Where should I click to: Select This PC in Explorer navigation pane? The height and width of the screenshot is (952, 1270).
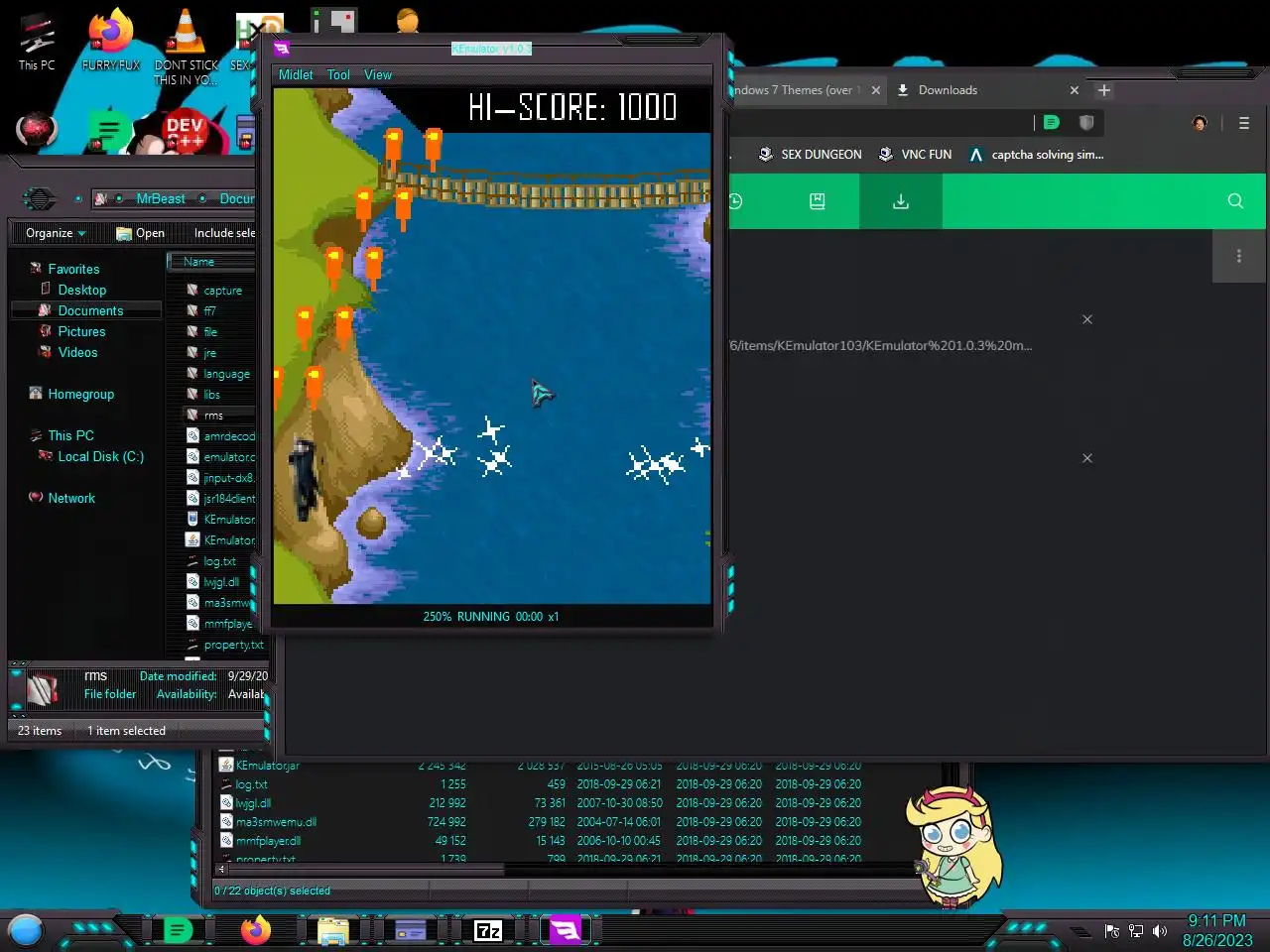70,435
